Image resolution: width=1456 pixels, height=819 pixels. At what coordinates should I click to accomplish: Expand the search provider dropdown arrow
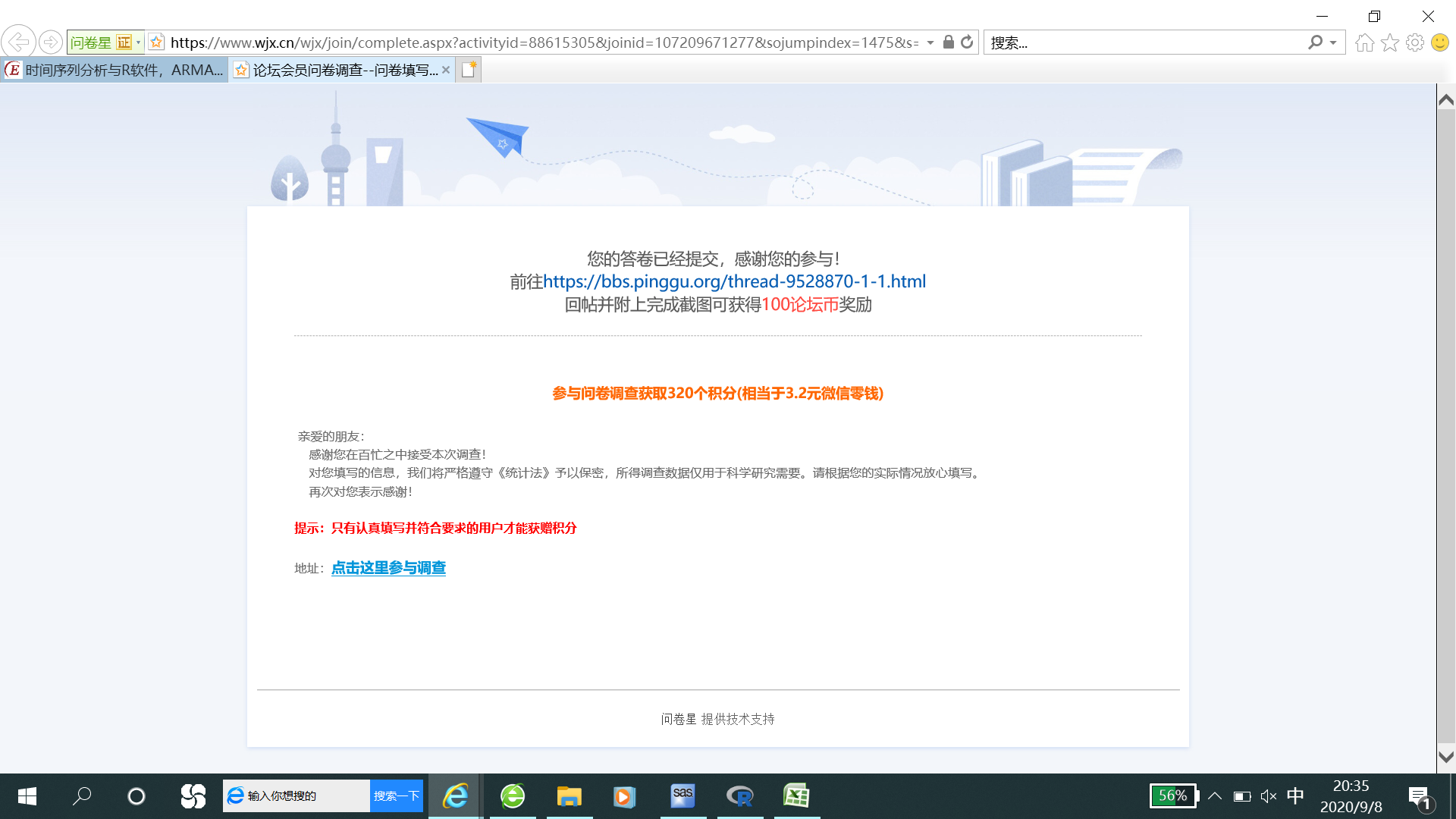tap(1333, 42)
